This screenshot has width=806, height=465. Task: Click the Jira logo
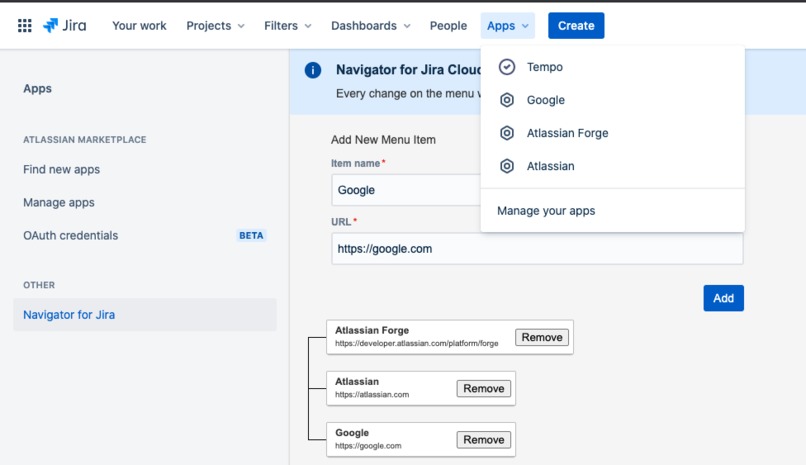pyautogui.click(x=65, y=26)
